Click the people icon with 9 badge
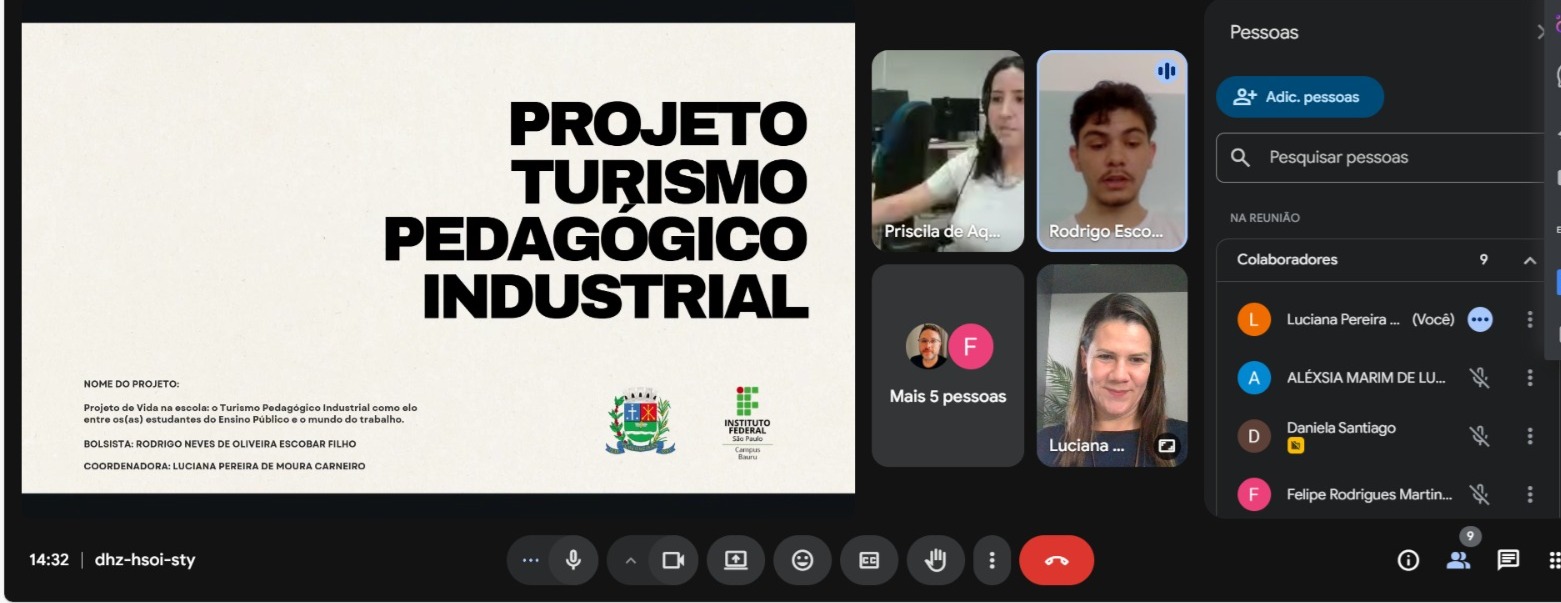The width and height of the screenshot is (1561, 603). coord(1459,560)
